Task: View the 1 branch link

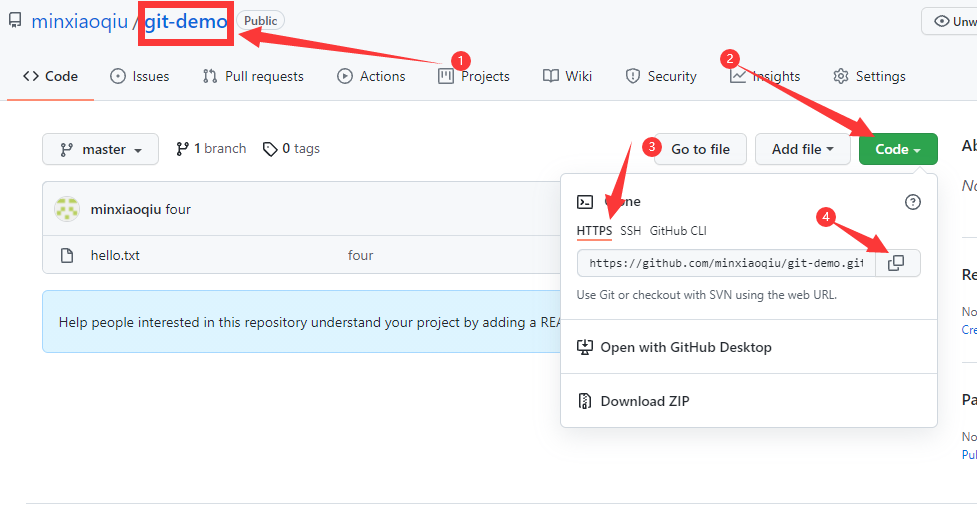Action: tap(211, 149)
